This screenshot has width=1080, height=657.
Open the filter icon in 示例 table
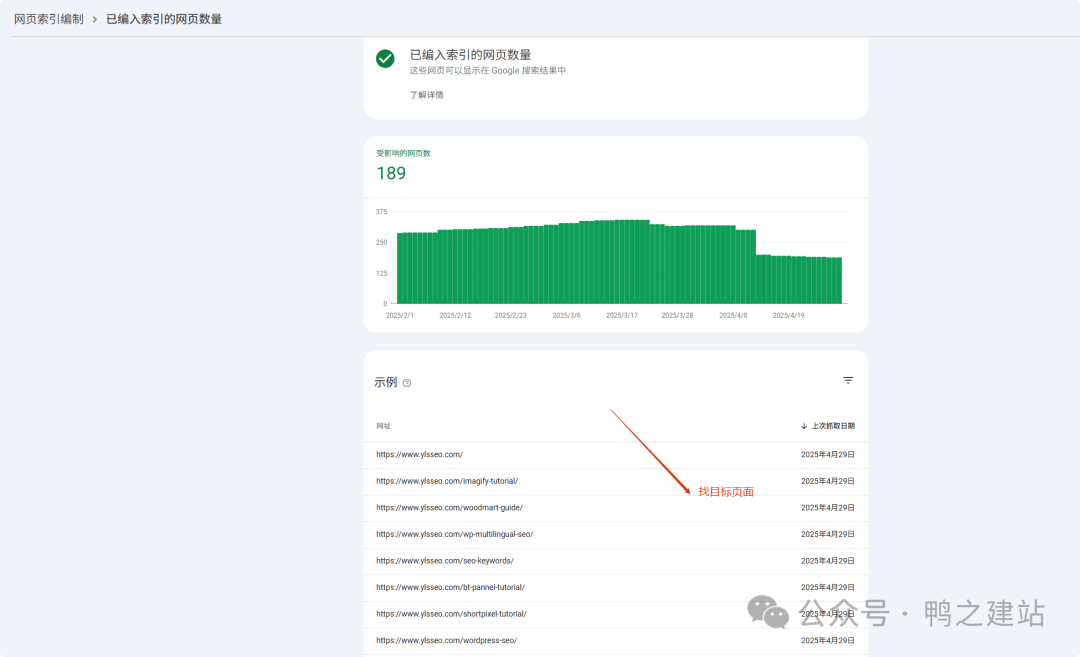(848, 381)
